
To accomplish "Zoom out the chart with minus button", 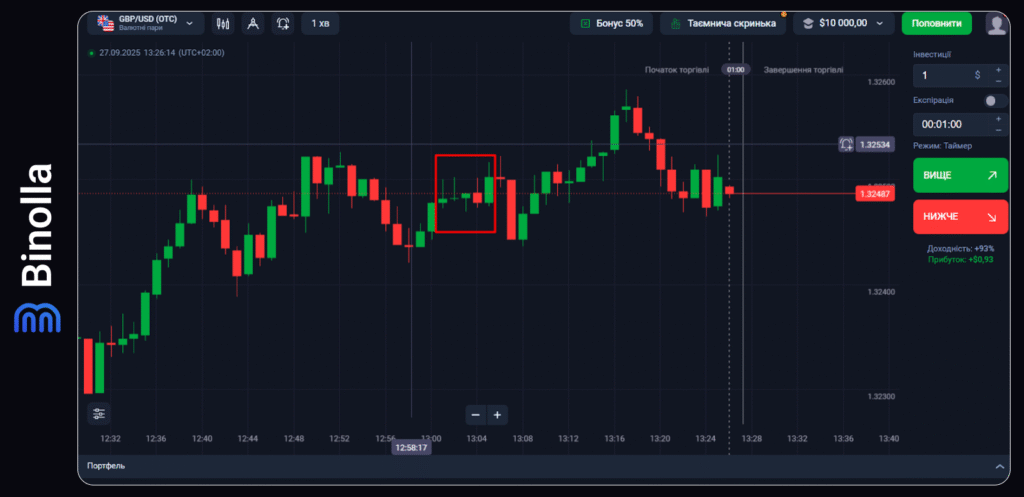I will 476,414.
